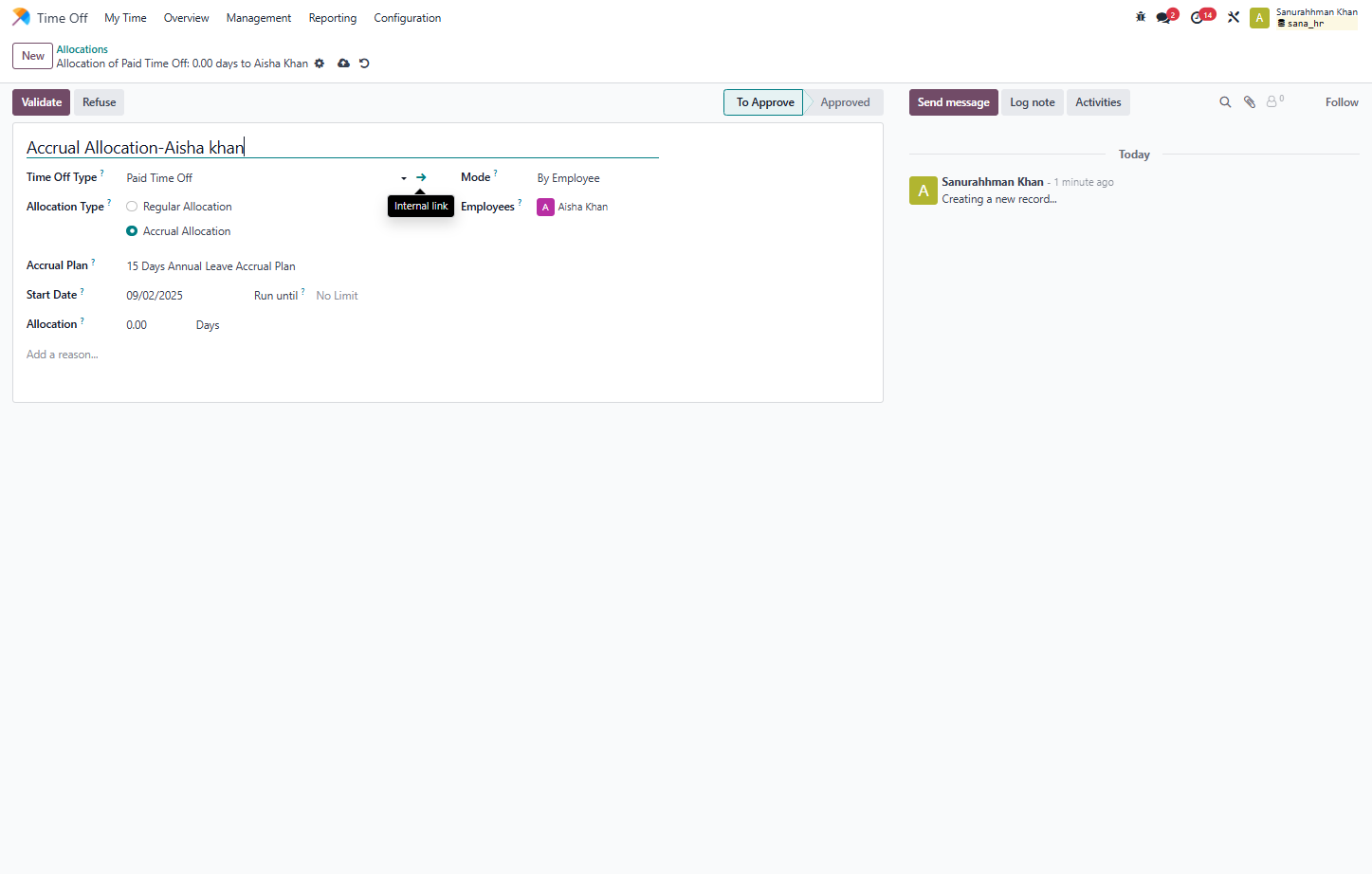Image resolution: width=1372 pixels, height=874 pixels.
Task: Click the Time Off app logo icon
Action: [x=21, y=17]
